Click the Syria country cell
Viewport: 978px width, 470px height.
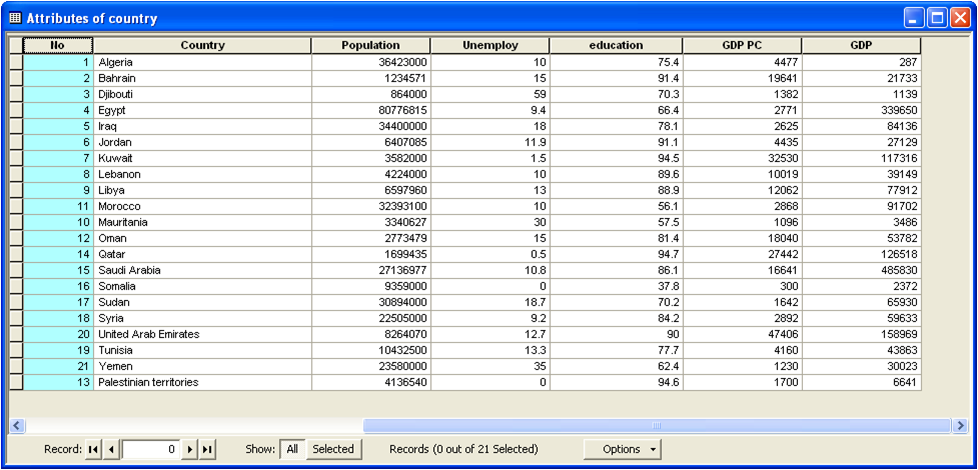coord(203,319)
